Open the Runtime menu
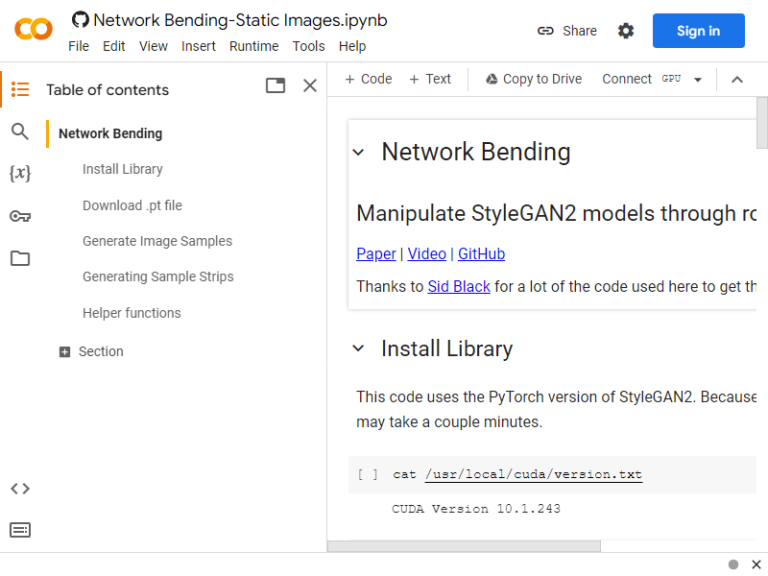This screenshot has height=576, width=768. tap(254, 46)
